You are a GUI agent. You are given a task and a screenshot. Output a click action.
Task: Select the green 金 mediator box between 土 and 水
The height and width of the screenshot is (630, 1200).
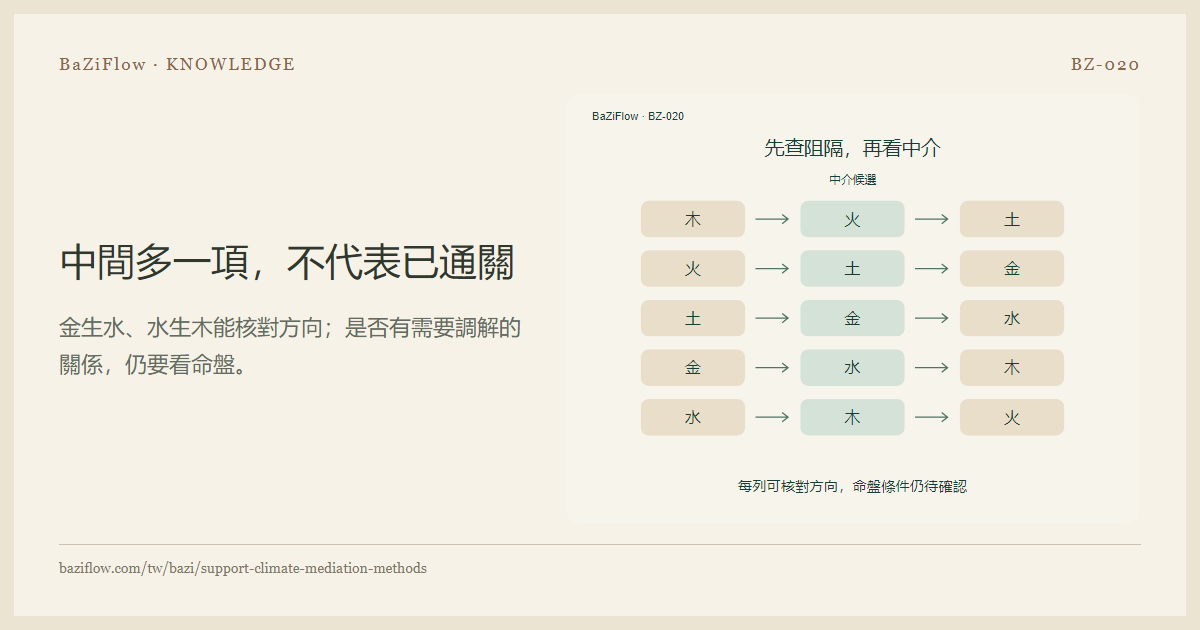[x=852, y=318]
